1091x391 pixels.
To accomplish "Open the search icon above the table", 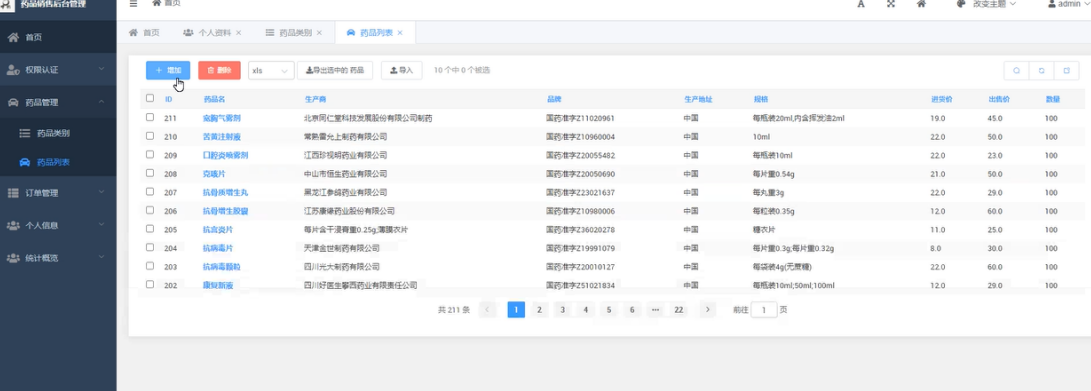I will point(1017,70).
